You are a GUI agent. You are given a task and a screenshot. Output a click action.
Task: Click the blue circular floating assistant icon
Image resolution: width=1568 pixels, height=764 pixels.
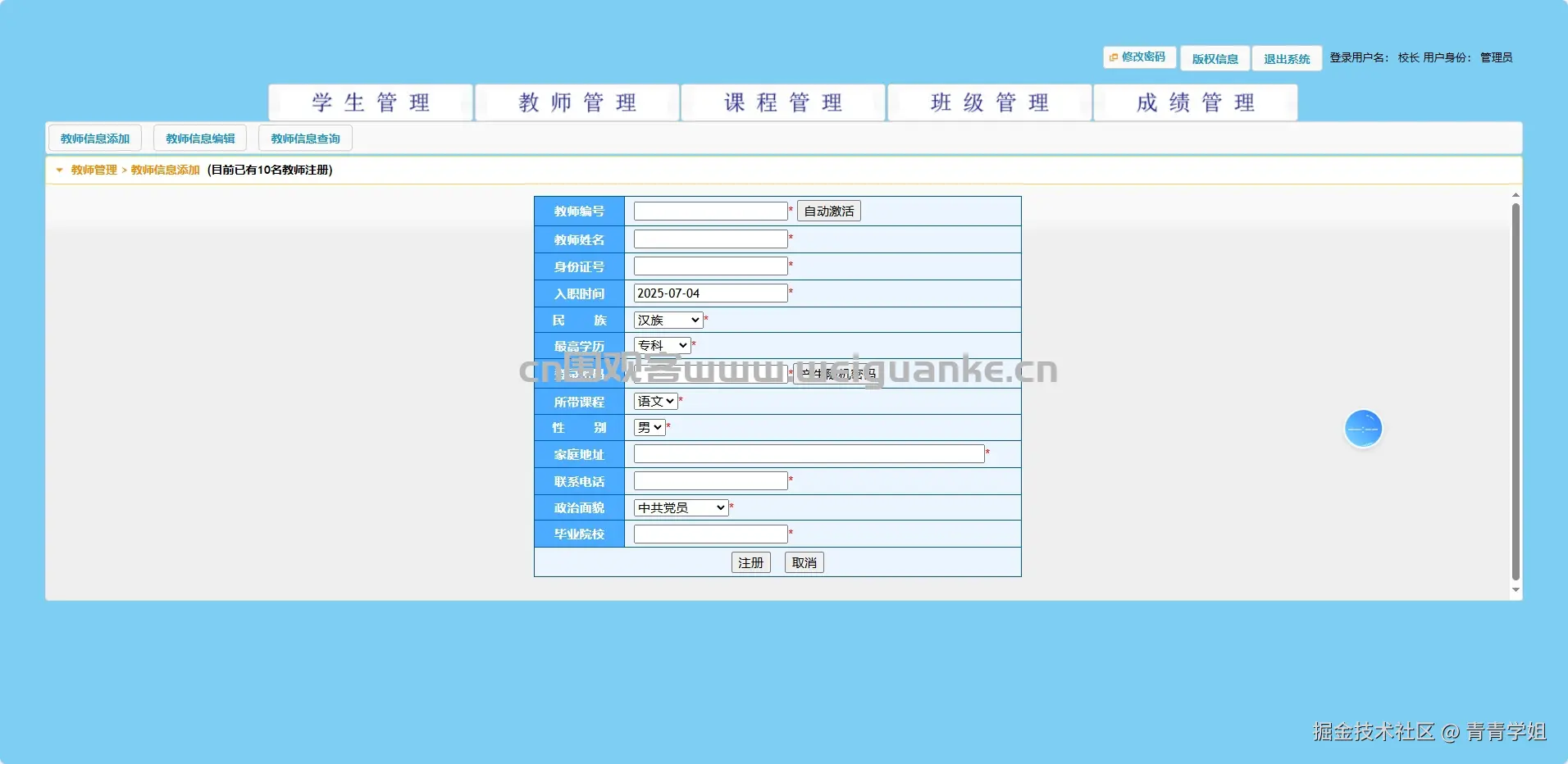tap(1363, 429)
